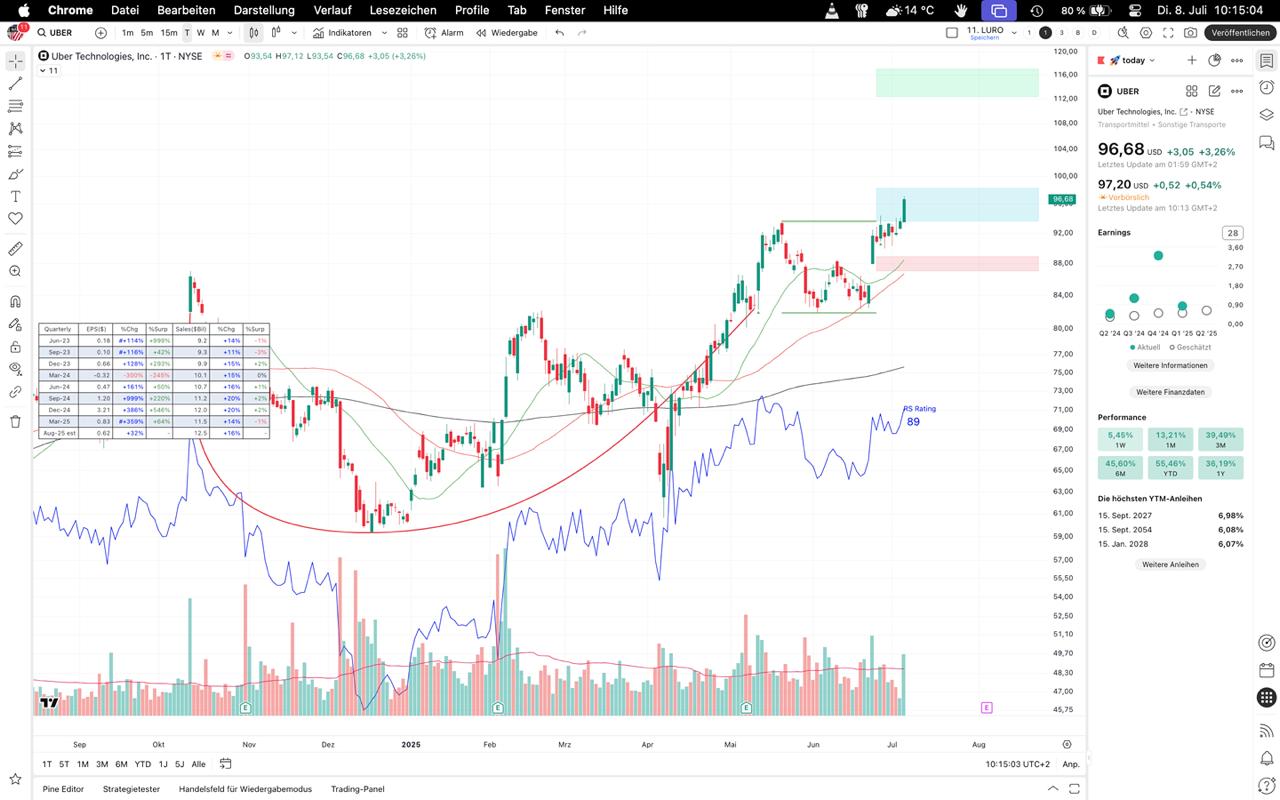Pick the Text tool in left toolbar

[x=15, y=196]
